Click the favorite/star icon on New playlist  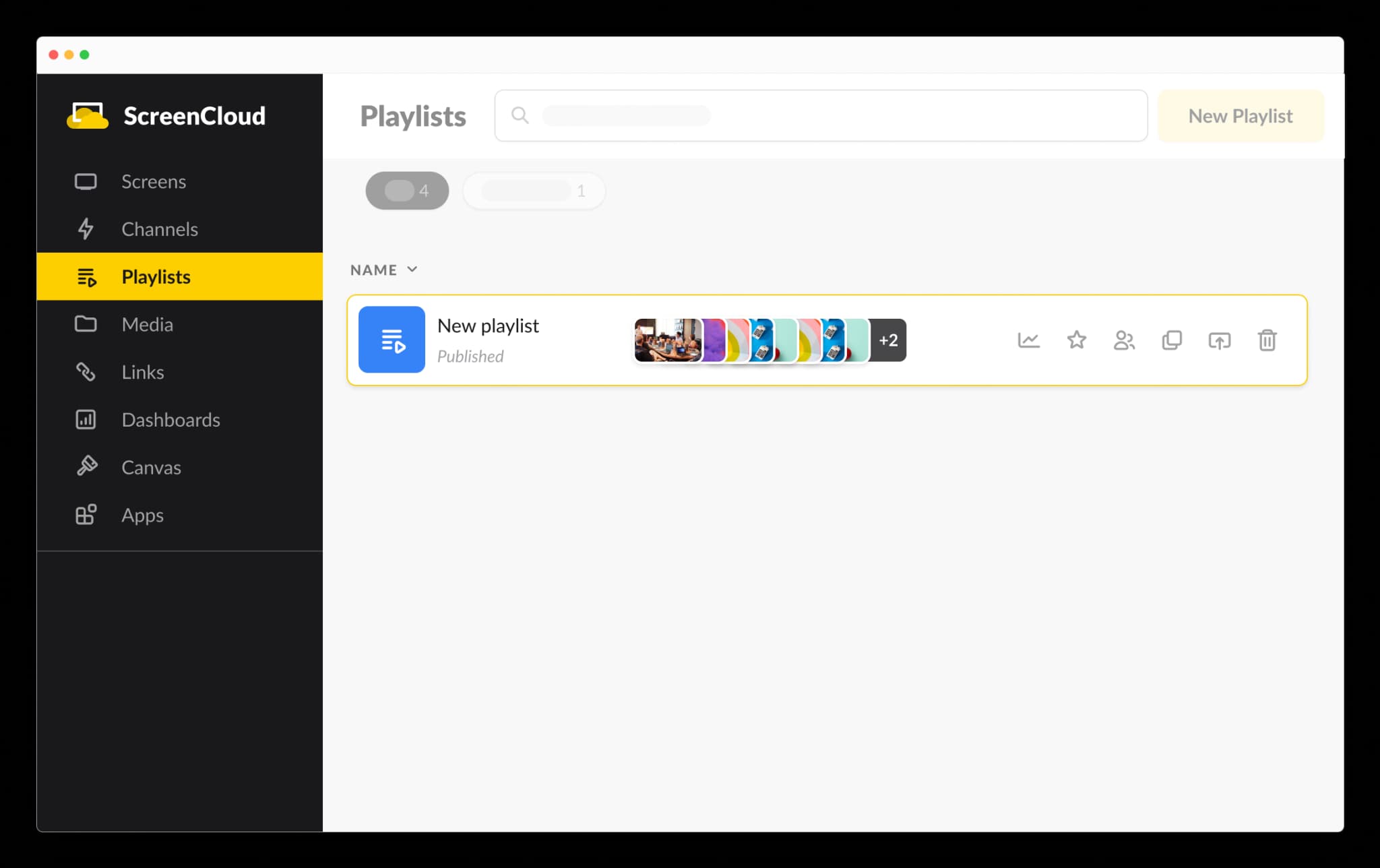pyautogui.click(x=1076, y=339)
